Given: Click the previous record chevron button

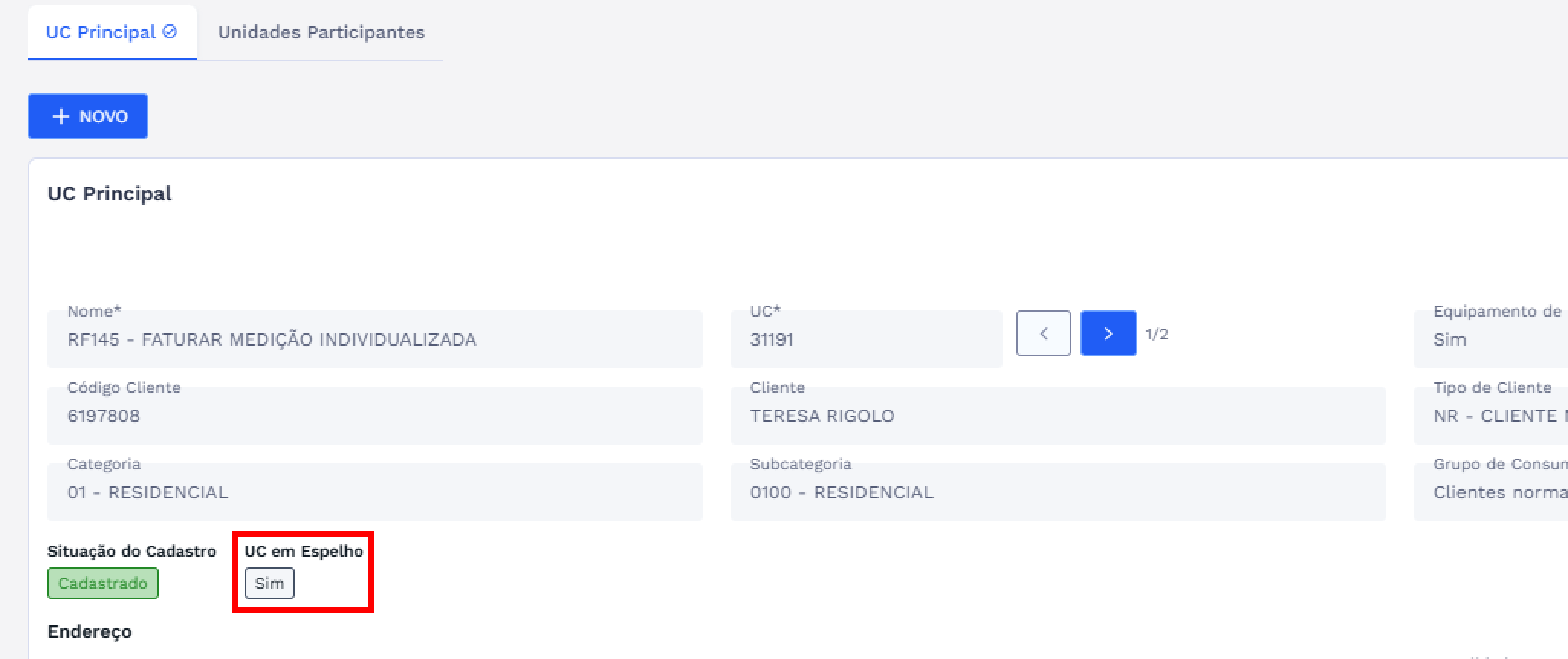Looking at the screenshot, I should 1043,333.
